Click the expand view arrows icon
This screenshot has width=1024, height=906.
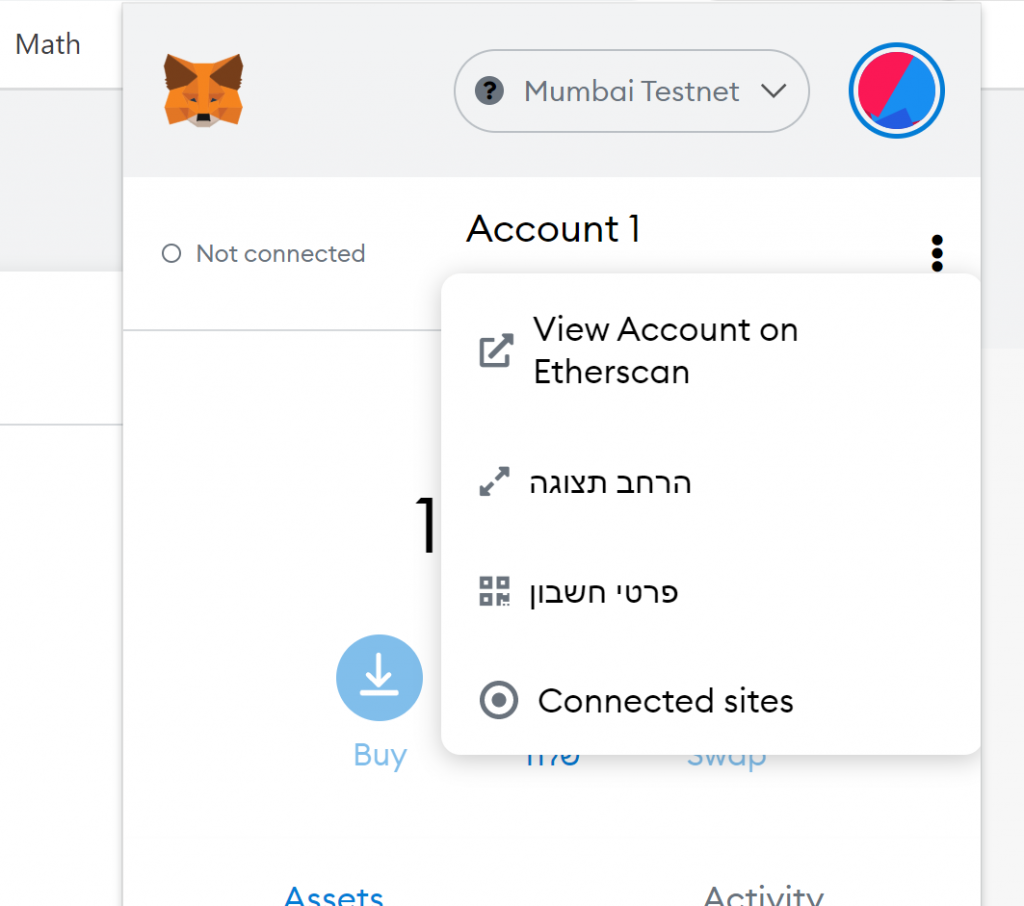pos(495,483)
